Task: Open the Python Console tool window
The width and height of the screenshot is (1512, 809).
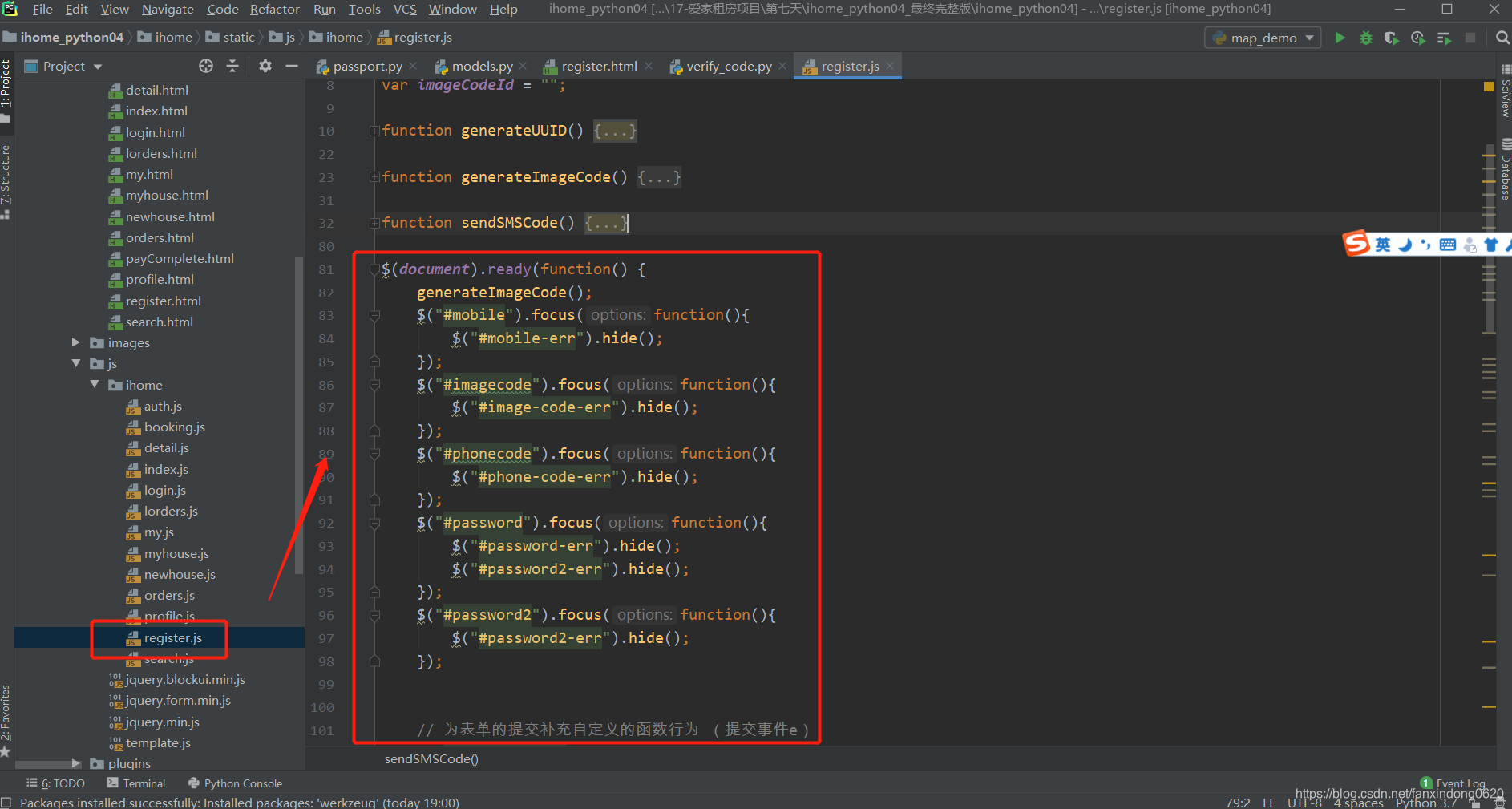Action: tap(235, 783)
